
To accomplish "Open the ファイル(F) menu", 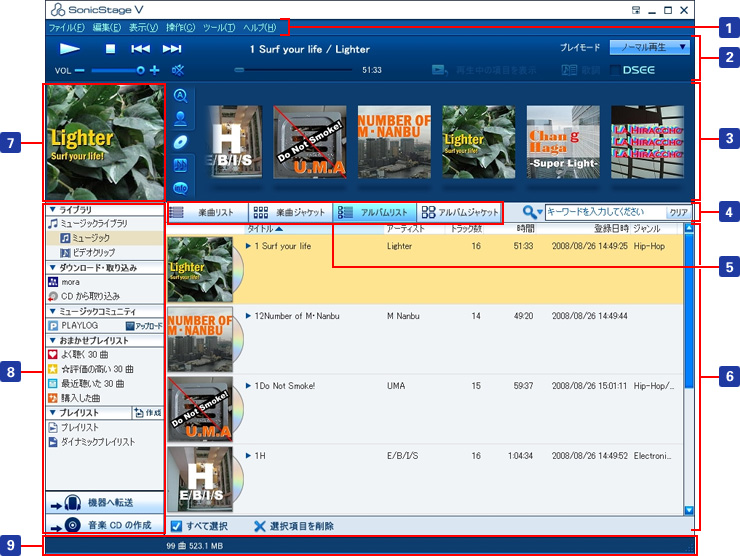I will coord(67,27).
